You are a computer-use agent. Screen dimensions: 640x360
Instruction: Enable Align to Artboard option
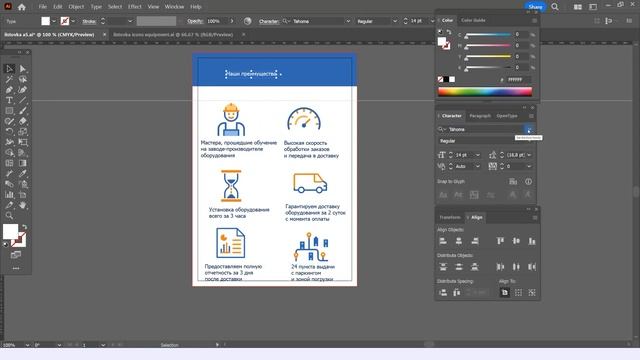(x=504, y=293)
